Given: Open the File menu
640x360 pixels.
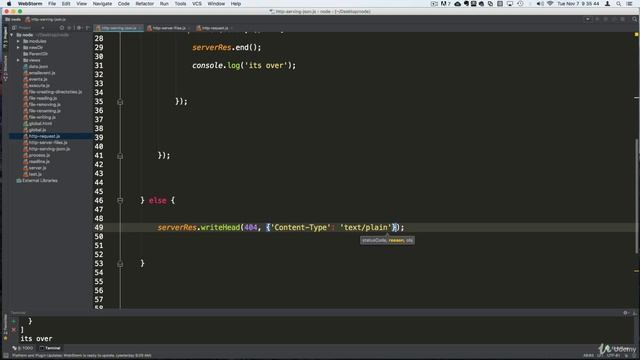Looking at the screenshot, I should [52, 4].
